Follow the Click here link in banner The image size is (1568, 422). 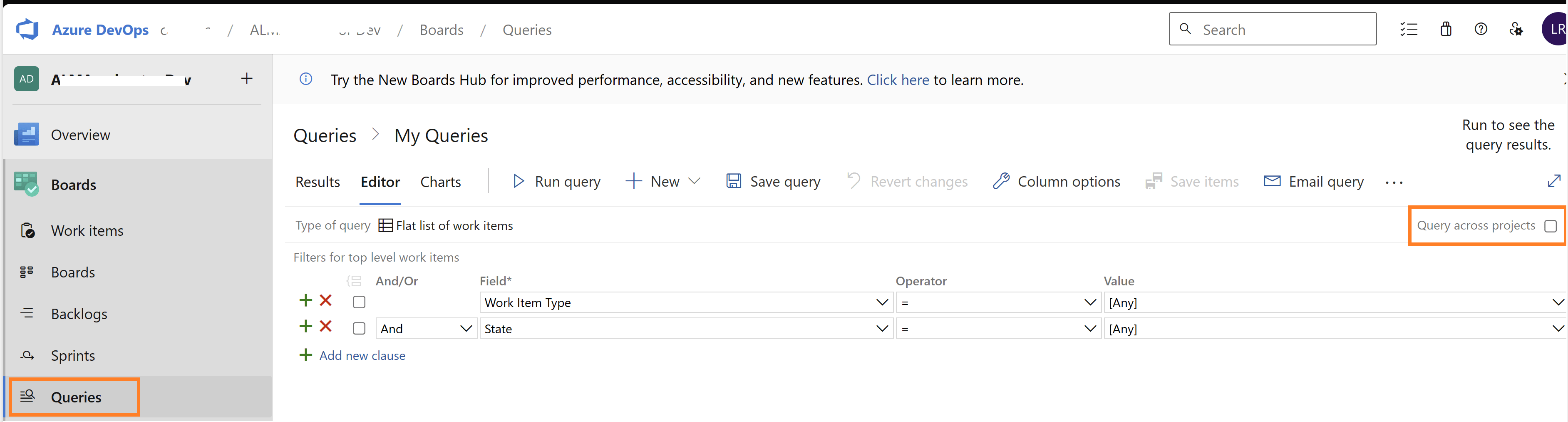[898, 80]
